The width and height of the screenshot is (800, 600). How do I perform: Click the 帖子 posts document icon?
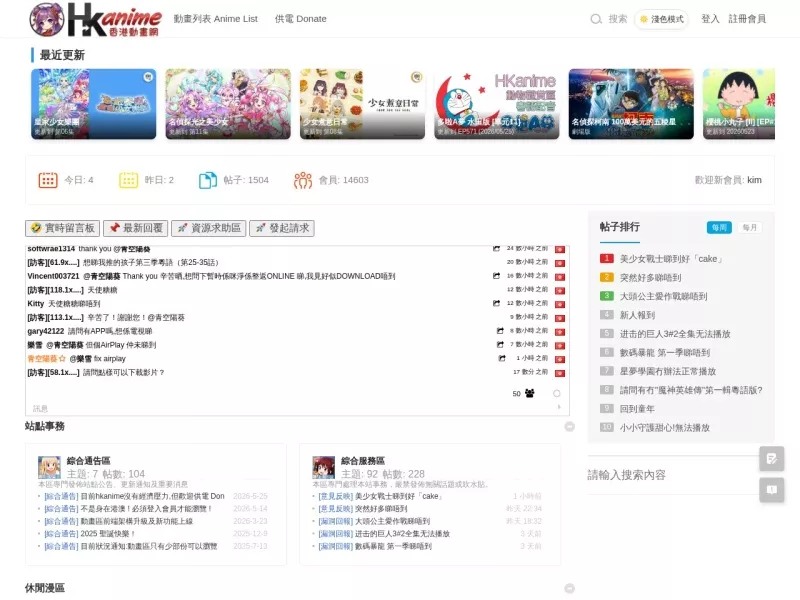click(208, 180)
